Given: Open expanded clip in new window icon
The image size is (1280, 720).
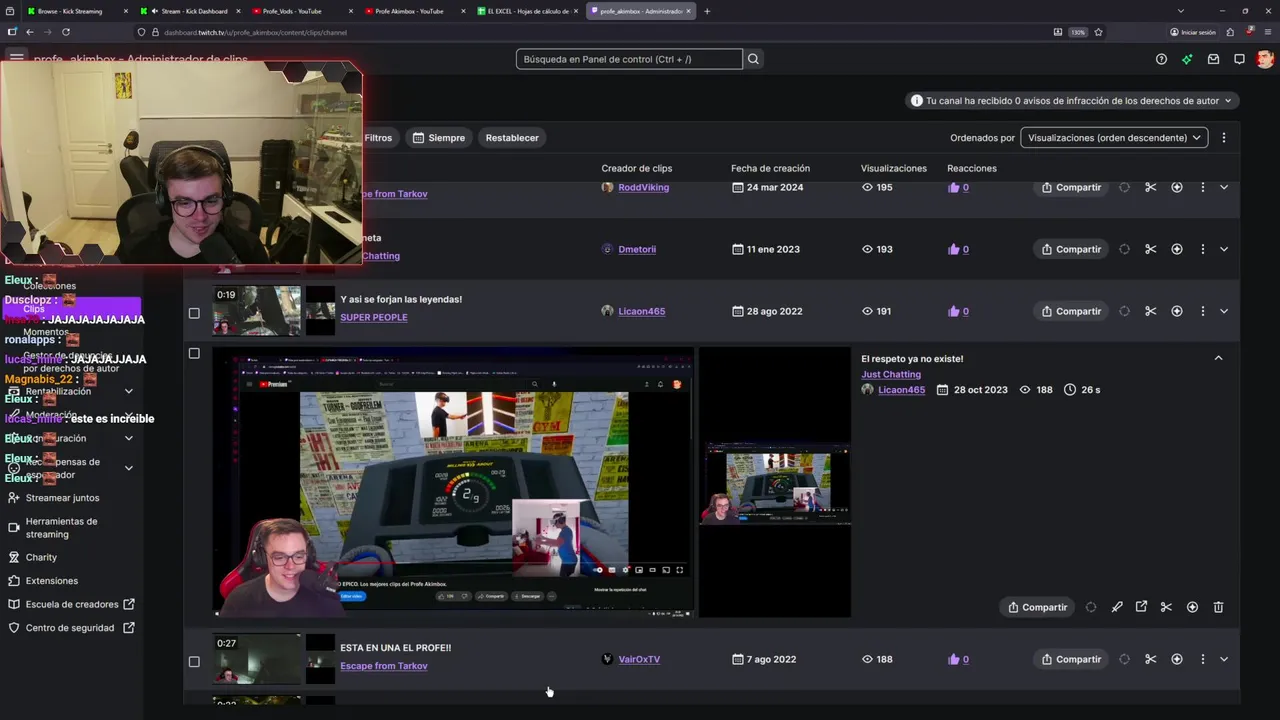Looking at the screenshot, I should 1141,607.
